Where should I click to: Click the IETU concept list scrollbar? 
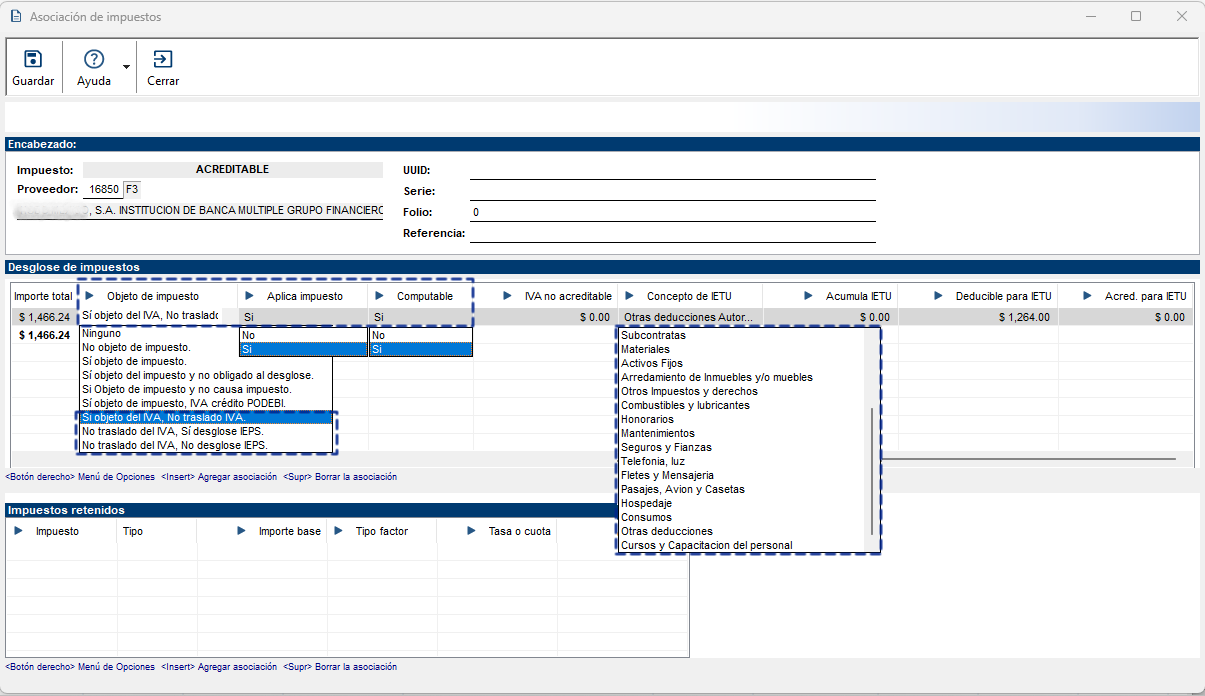[x=872, y=470]
